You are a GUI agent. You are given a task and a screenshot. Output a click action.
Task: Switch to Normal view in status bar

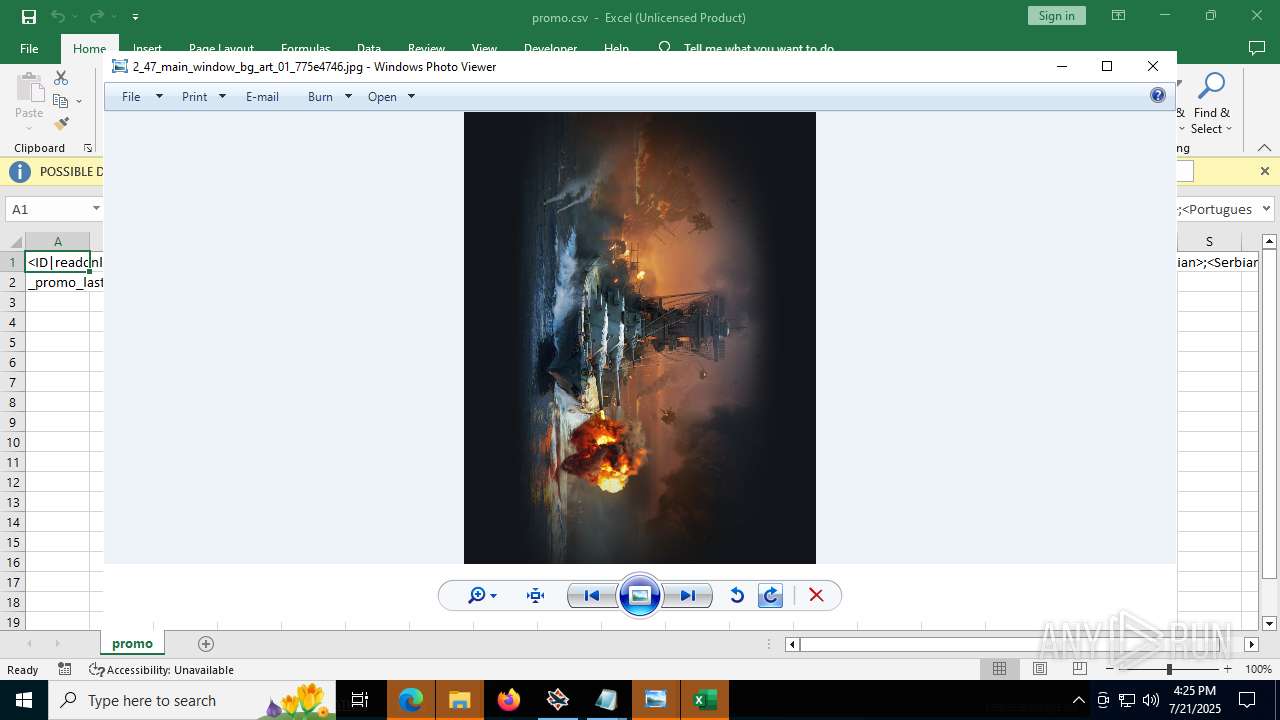[999, 669]
